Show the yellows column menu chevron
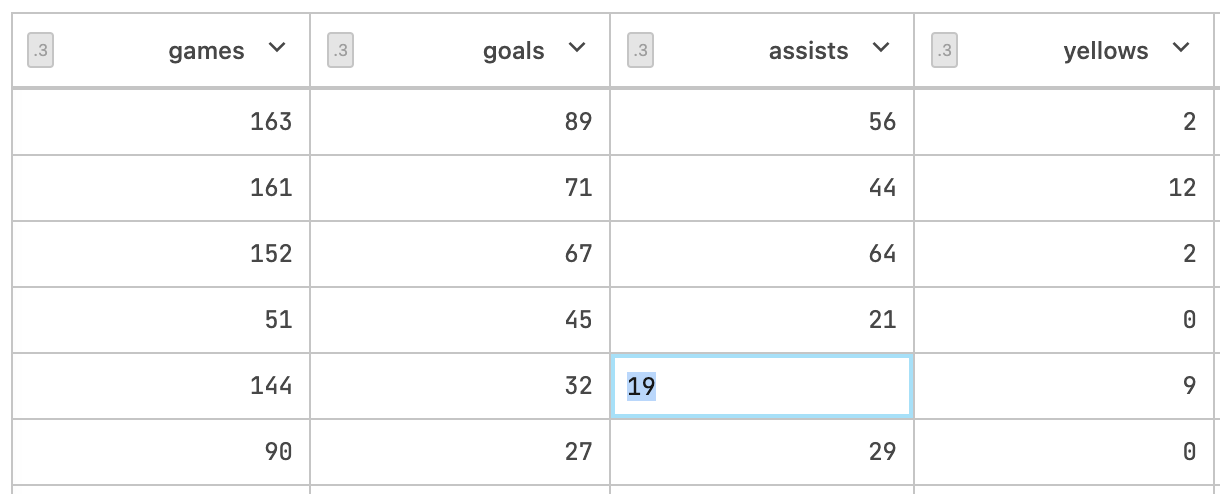The width and height of the screenshot is (1220, 494). pyautogui.click(x=1181, y=48)
